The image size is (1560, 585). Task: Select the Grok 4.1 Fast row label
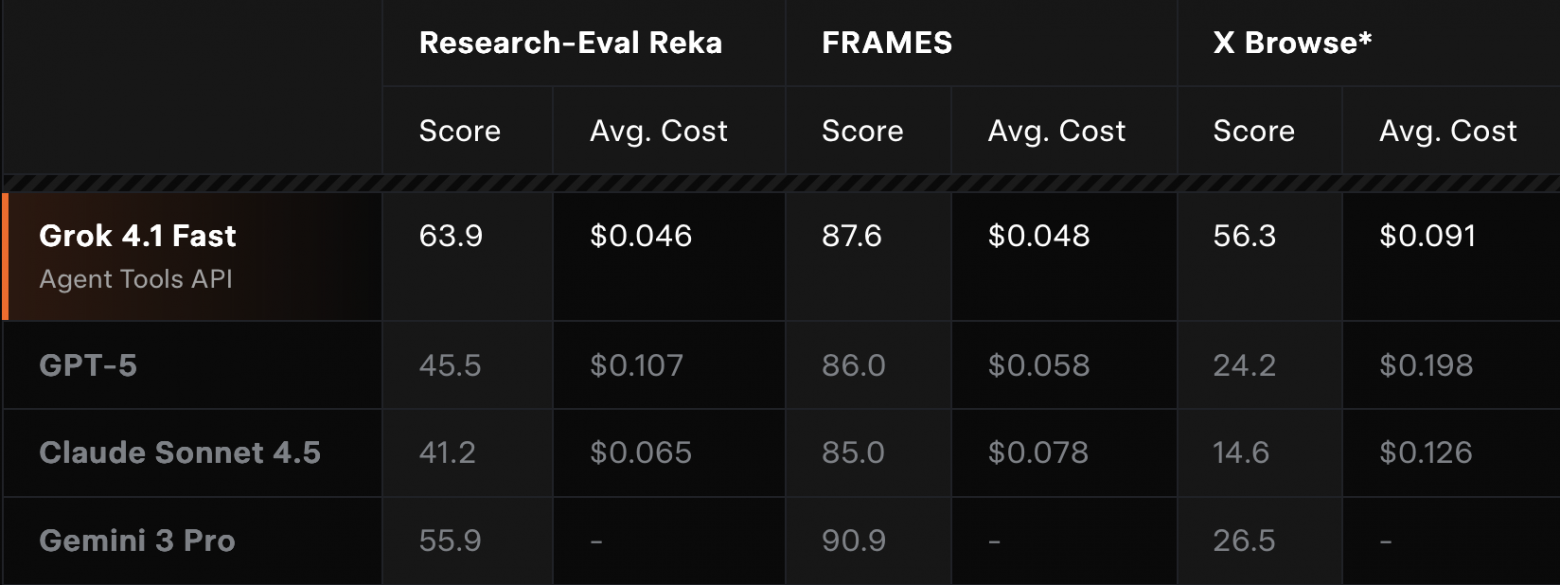click(x=138, y=236)
